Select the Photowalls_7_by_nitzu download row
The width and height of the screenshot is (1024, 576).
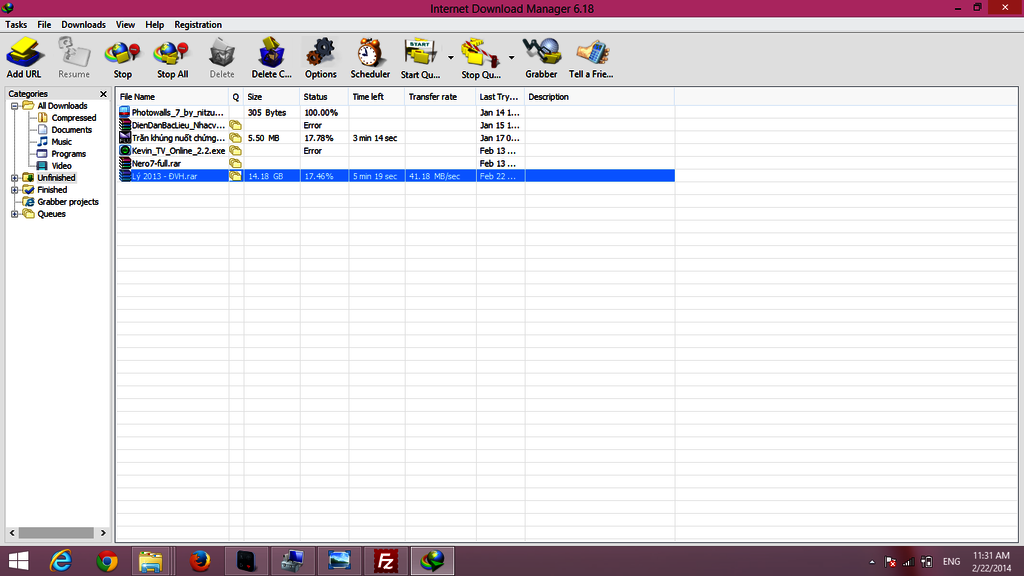396,112
